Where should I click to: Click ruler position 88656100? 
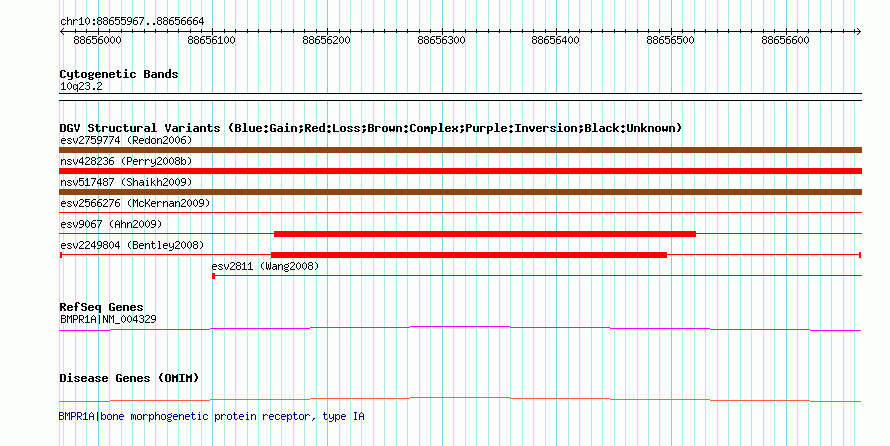point(211,40)
